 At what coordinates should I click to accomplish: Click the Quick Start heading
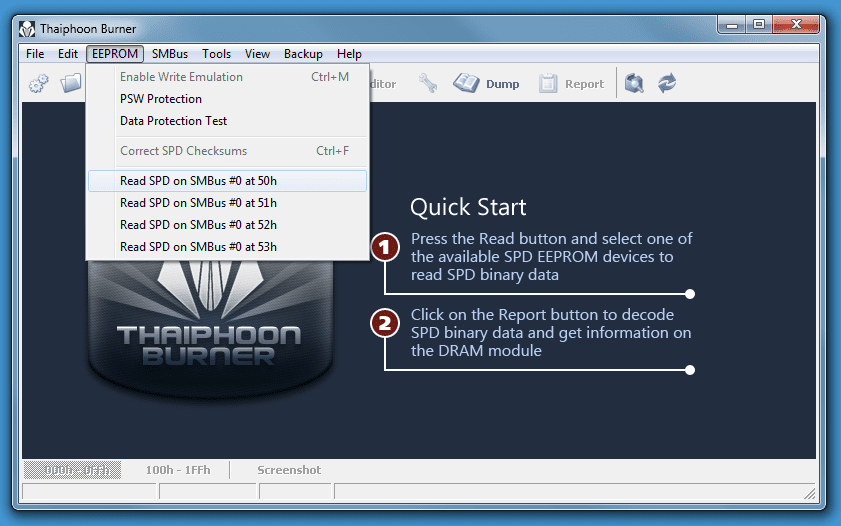coord(468,208)
